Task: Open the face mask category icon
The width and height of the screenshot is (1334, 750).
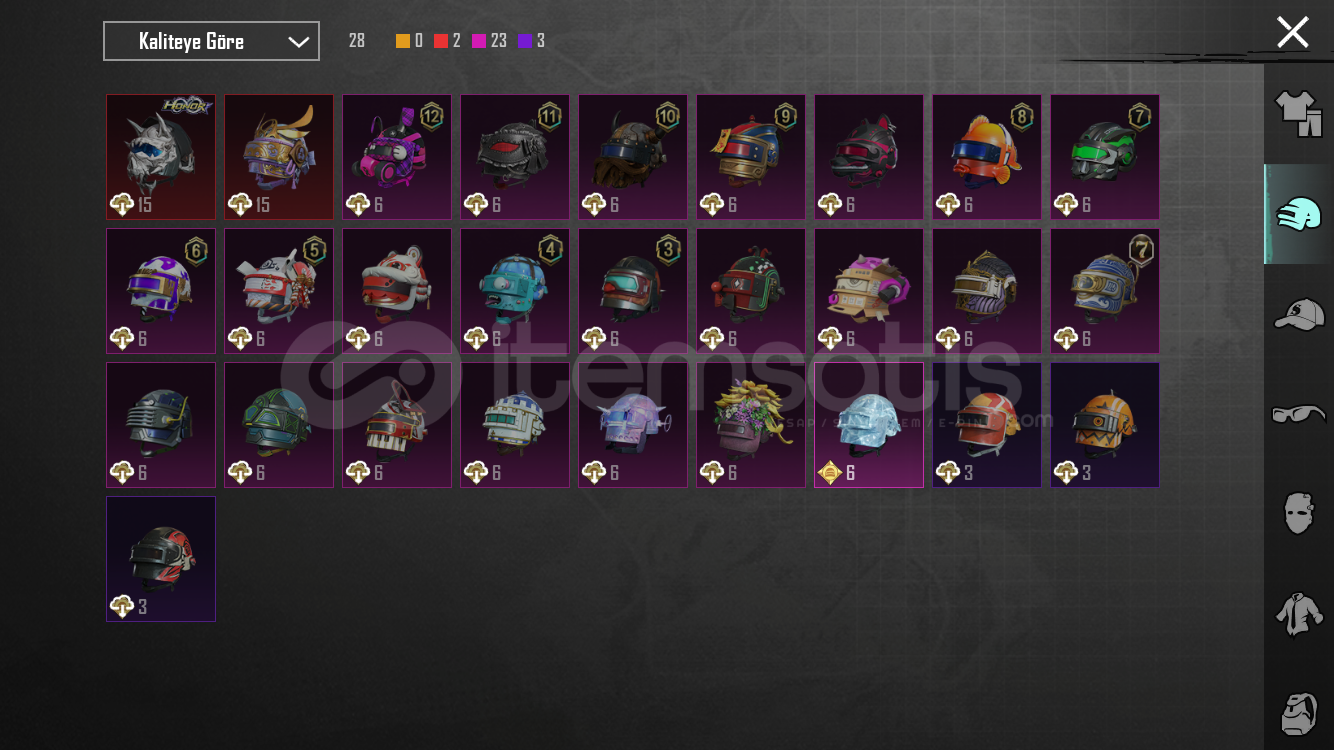Action: (x=1298, y=513)
